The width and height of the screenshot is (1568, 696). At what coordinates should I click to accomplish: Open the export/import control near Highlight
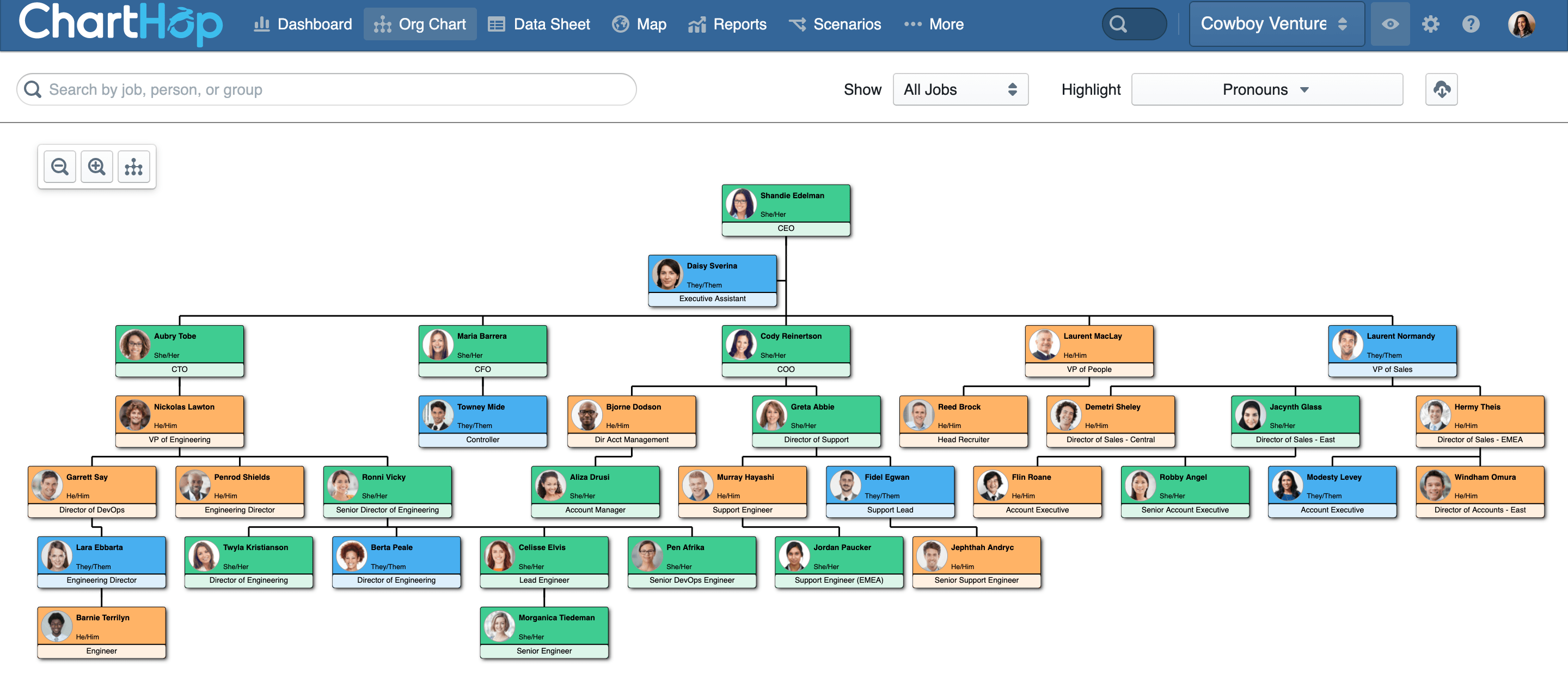1441,89
